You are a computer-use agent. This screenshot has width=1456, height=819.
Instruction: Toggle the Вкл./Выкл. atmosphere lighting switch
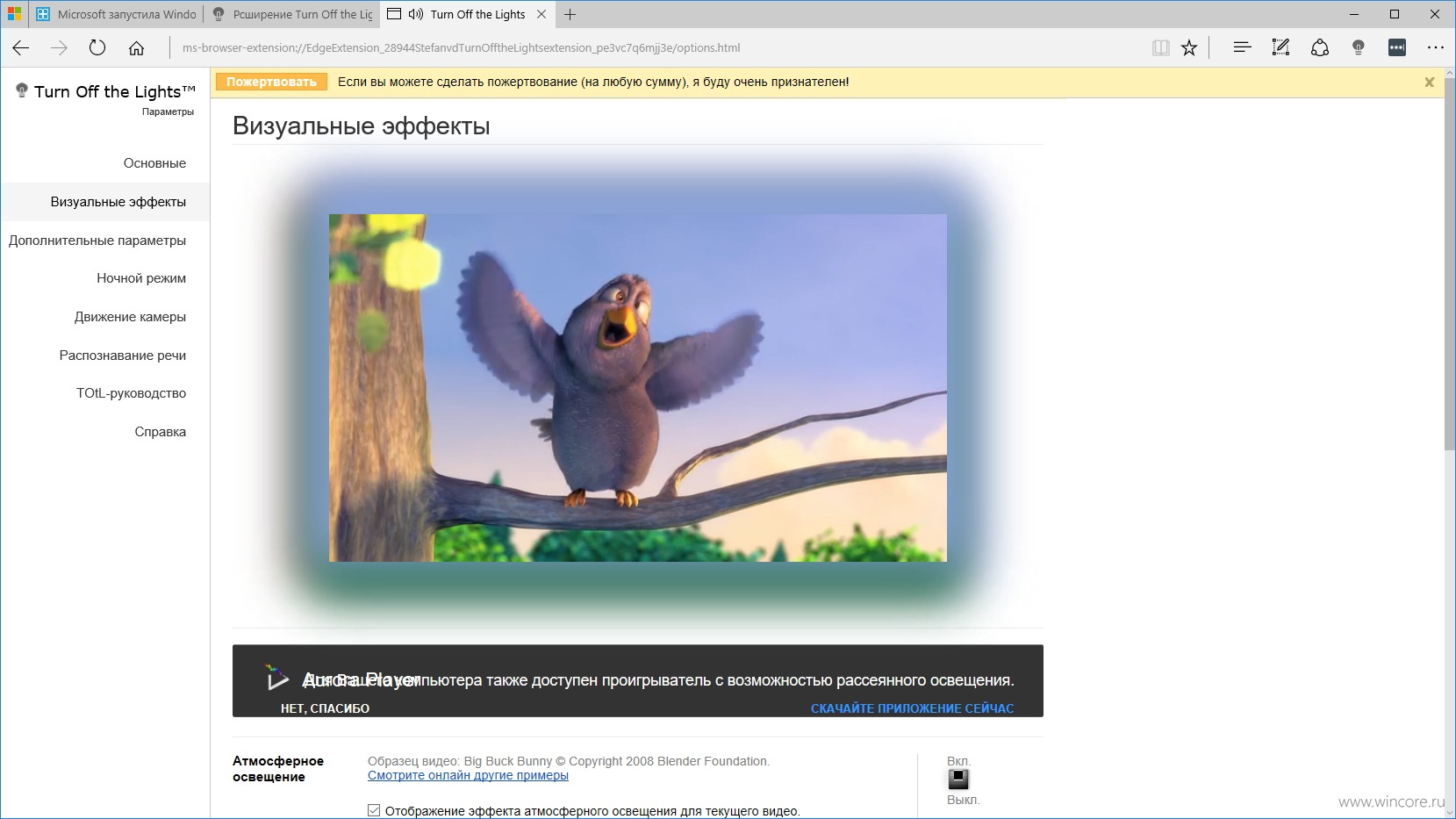pos(958,779)
